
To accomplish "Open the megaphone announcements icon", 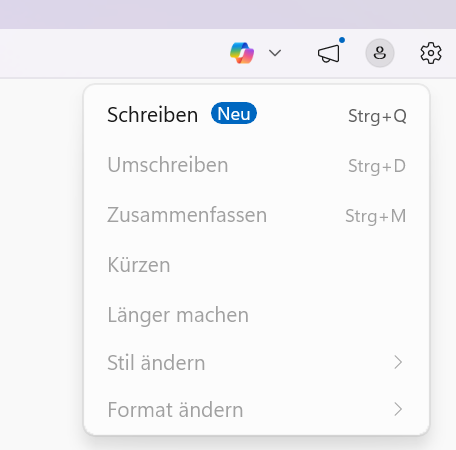I will (x=329, y=54).
